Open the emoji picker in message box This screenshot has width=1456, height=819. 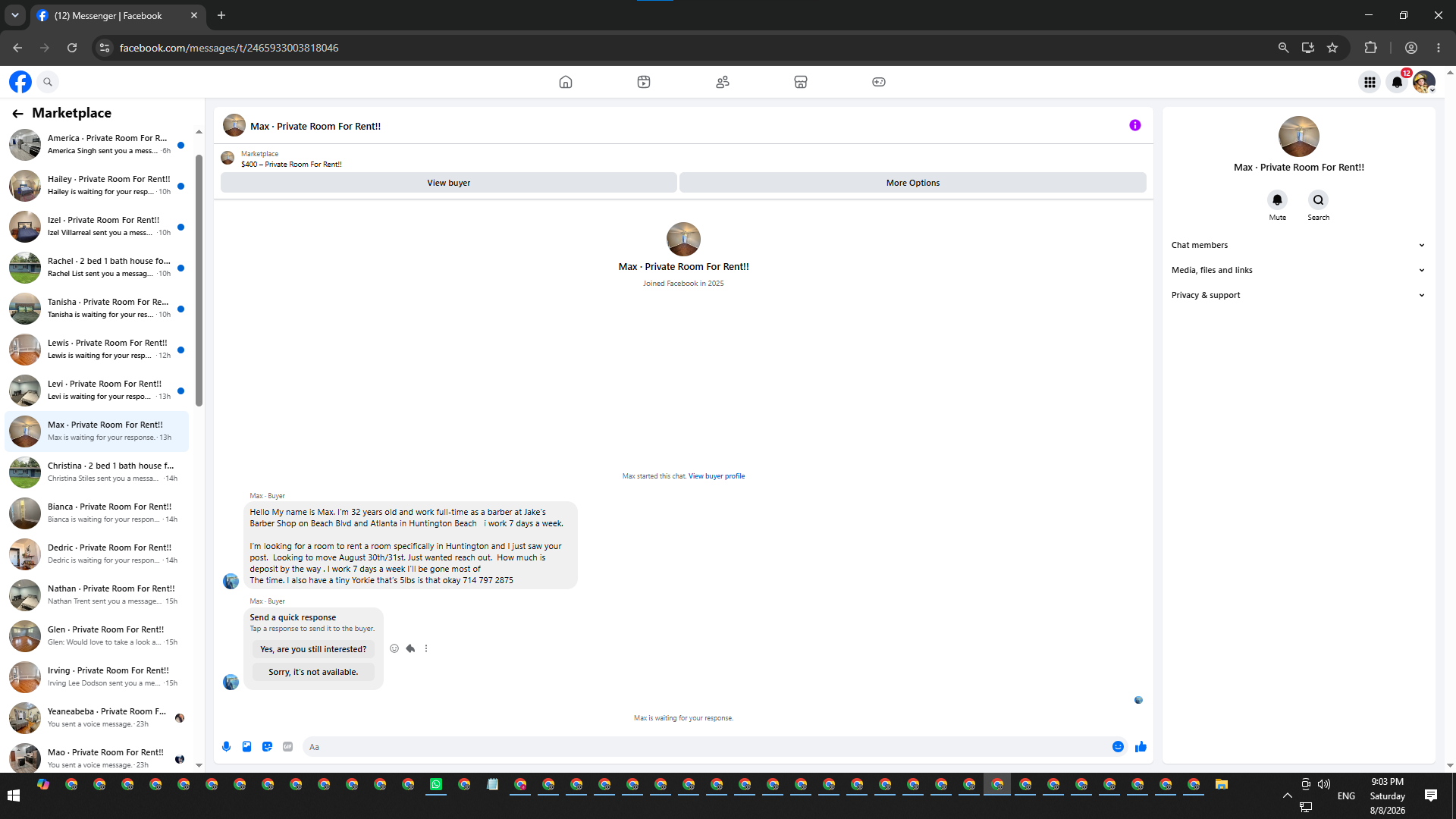(x=1118, y=747)
